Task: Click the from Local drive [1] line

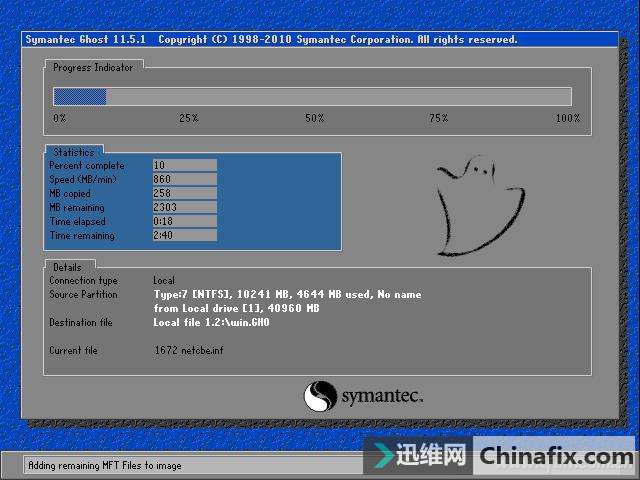Action: pos(236,308)
